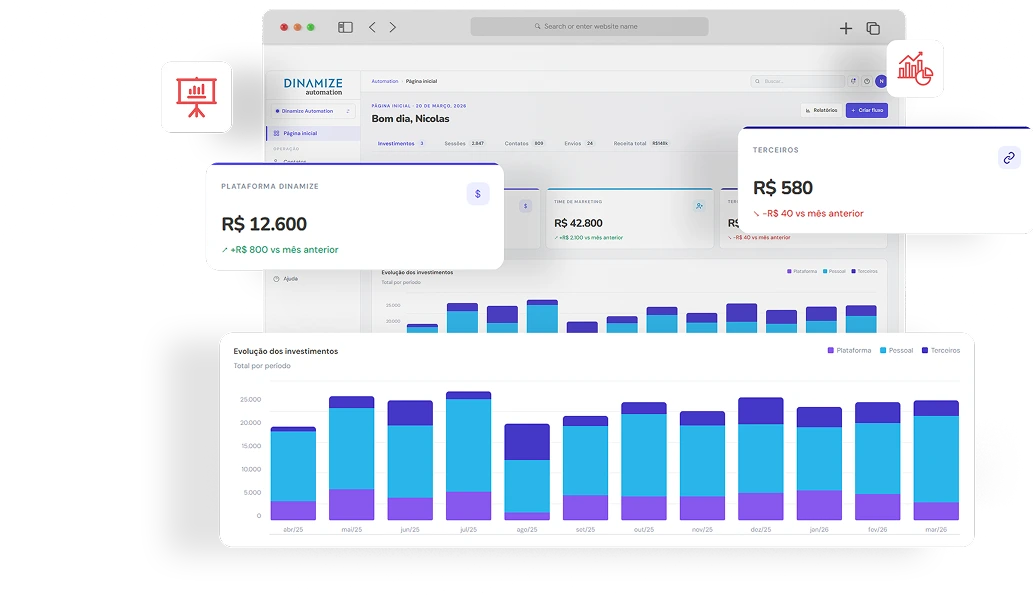Click the small dollar icon behind the card
The width and height of the screenshot is (1033, 596).
(x=525, y=206)
